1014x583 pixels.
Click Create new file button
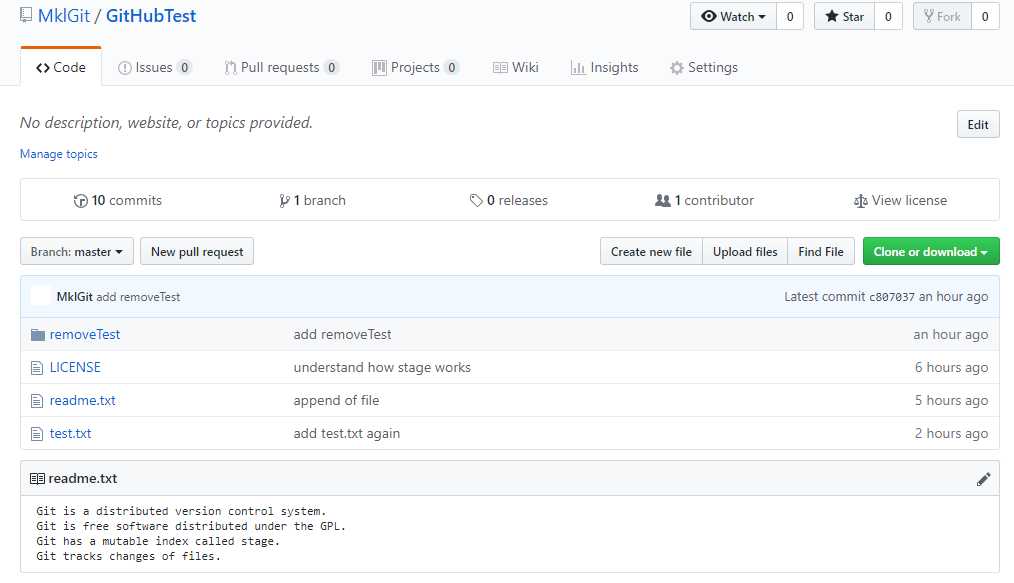point(651,251)
